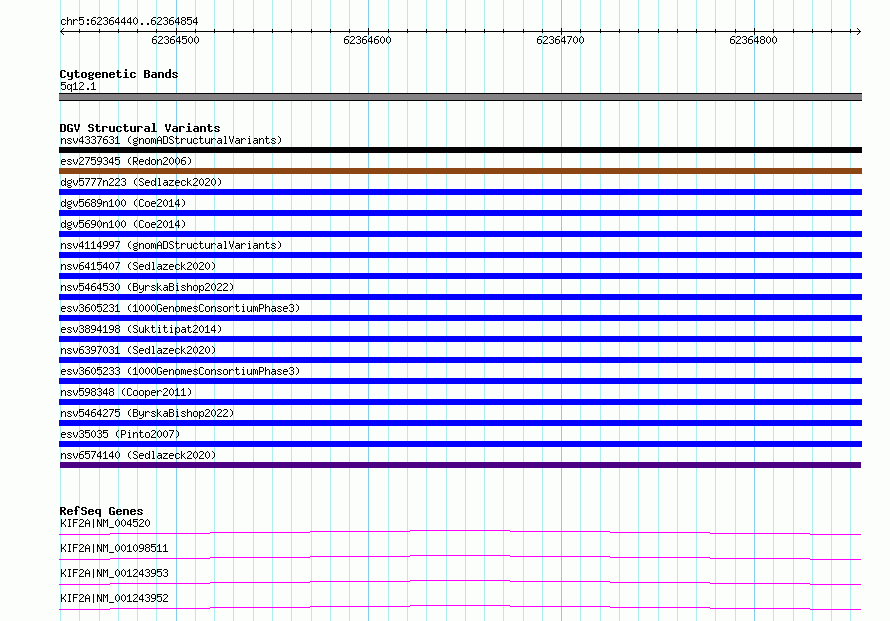This screenshot has height=621, width=890.
Task: Open the KIF2A|NM_001243952 transcript label
Action: 114,598
